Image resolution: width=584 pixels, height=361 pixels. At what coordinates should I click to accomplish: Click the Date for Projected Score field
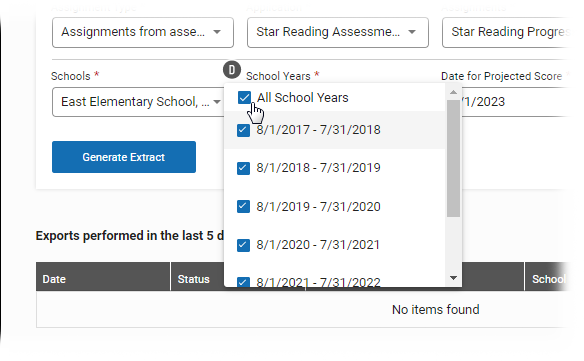coord(516,102)
